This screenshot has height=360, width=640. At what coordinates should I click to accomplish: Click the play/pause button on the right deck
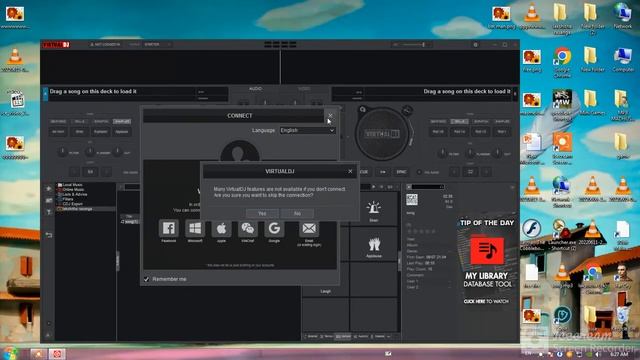(382, 172)
